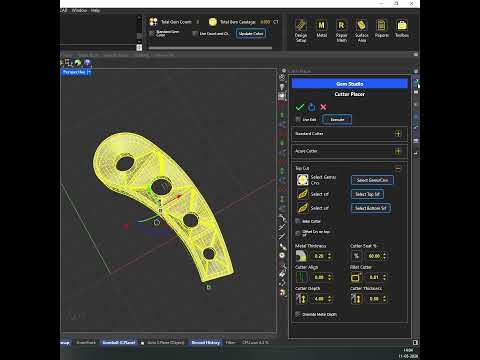
Task: Click the Metal Thickness icon
Action: pos(301,256)
